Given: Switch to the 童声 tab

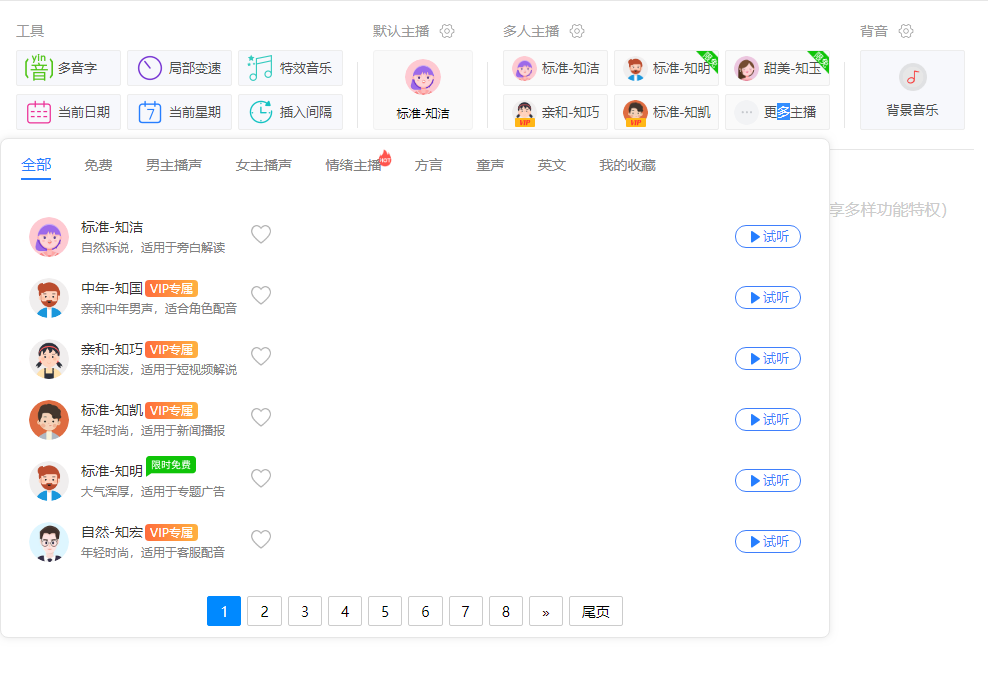Looking at the screenshot, I should point(490,165).
